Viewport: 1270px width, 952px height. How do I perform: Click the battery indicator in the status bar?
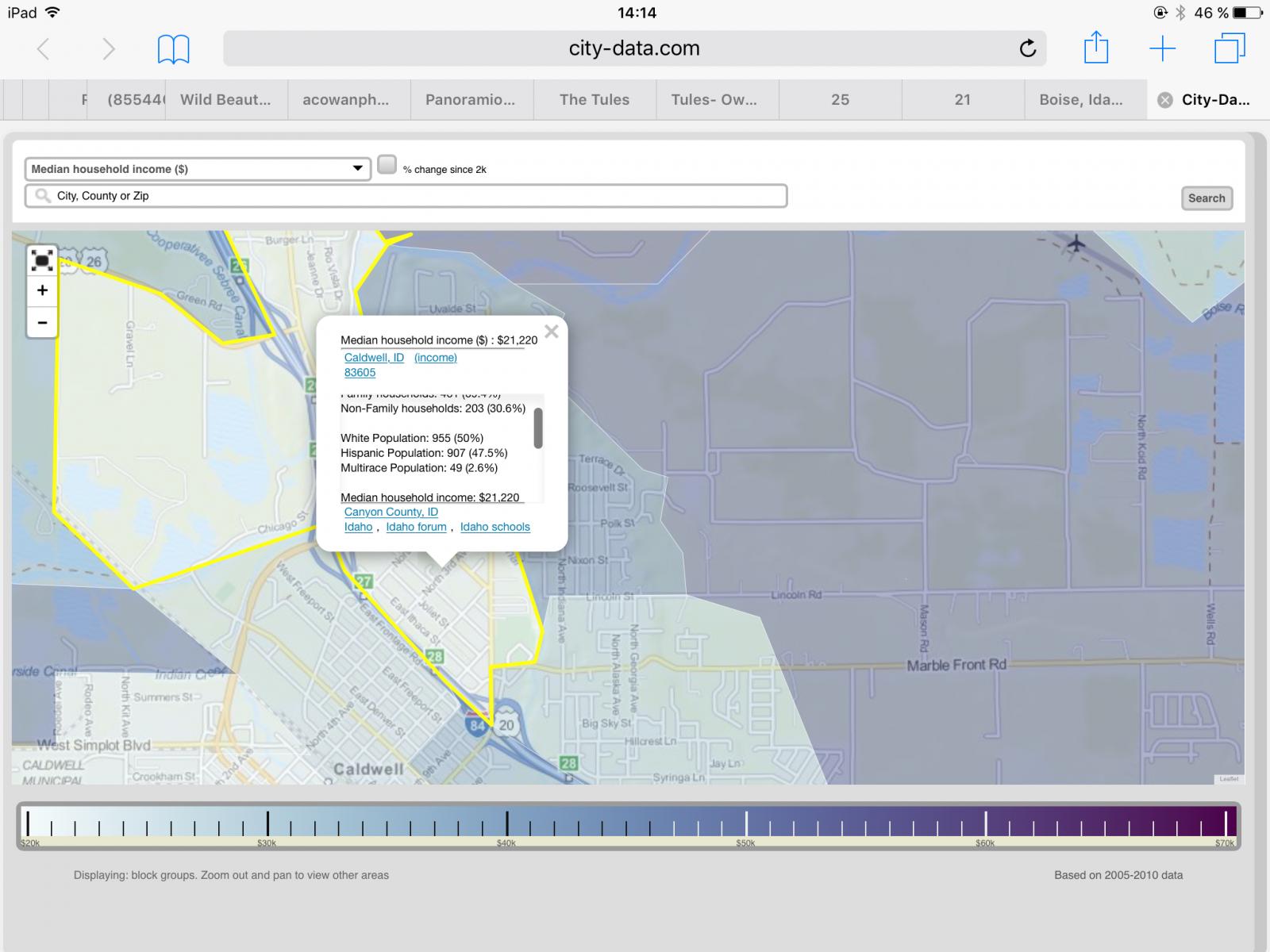tap(1247, 13)
